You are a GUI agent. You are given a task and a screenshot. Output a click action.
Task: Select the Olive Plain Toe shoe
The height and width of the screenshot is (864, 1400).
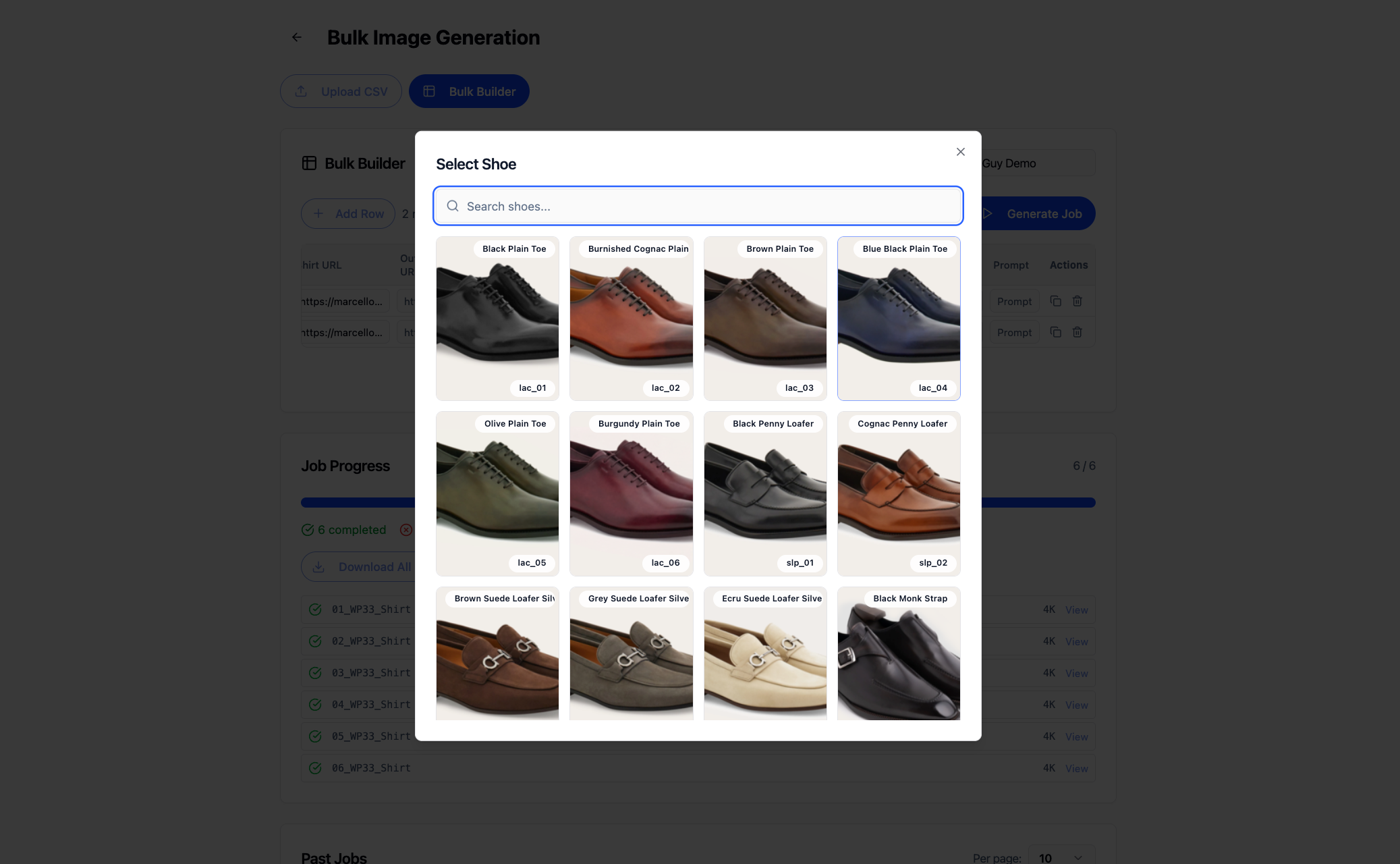[497, 493]
